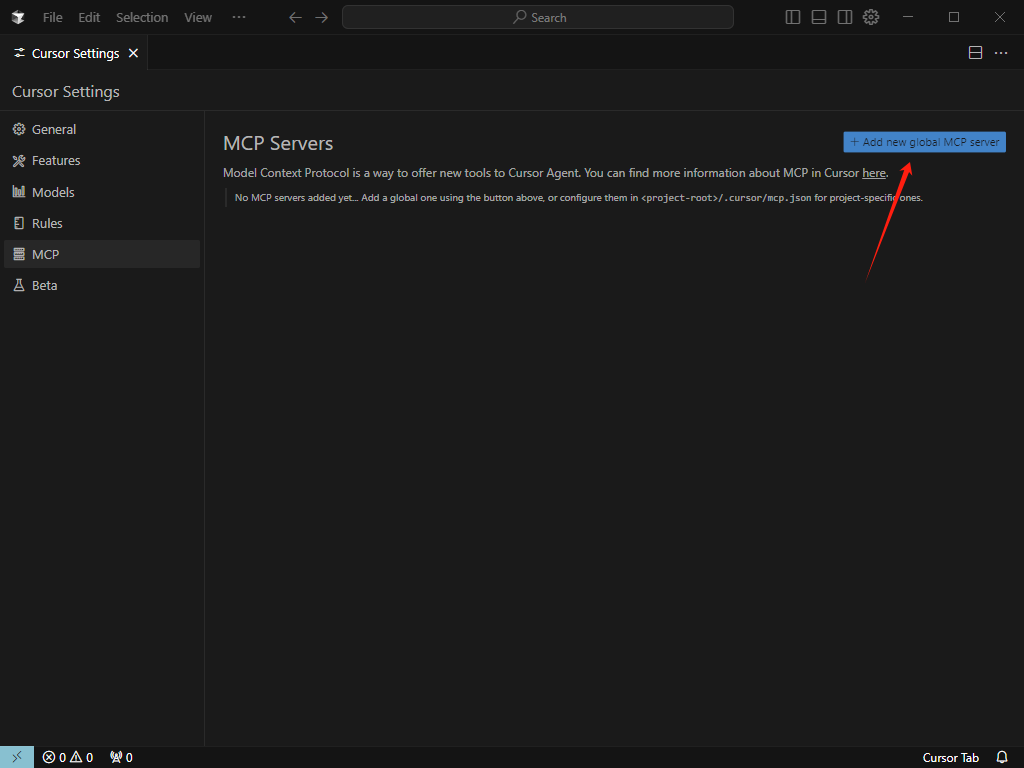Close the Cursor Settings tab
Viewport: 1024px width, 768px height.
133,53
